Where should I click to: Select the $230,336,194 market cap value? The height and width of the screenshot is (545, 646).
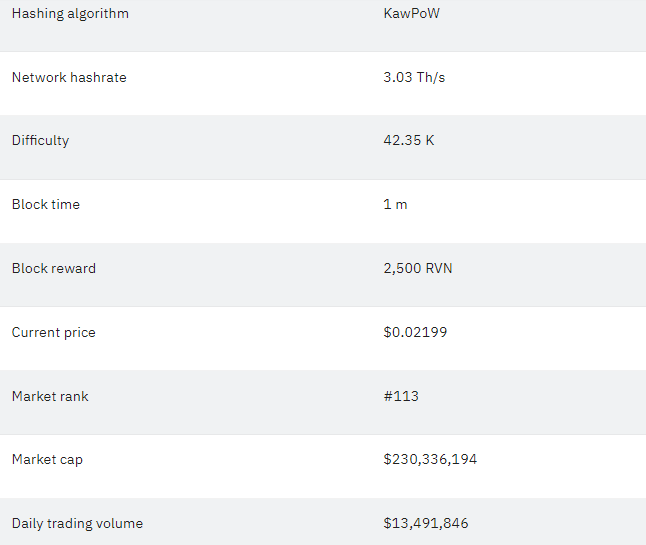(x=430, y=459)
